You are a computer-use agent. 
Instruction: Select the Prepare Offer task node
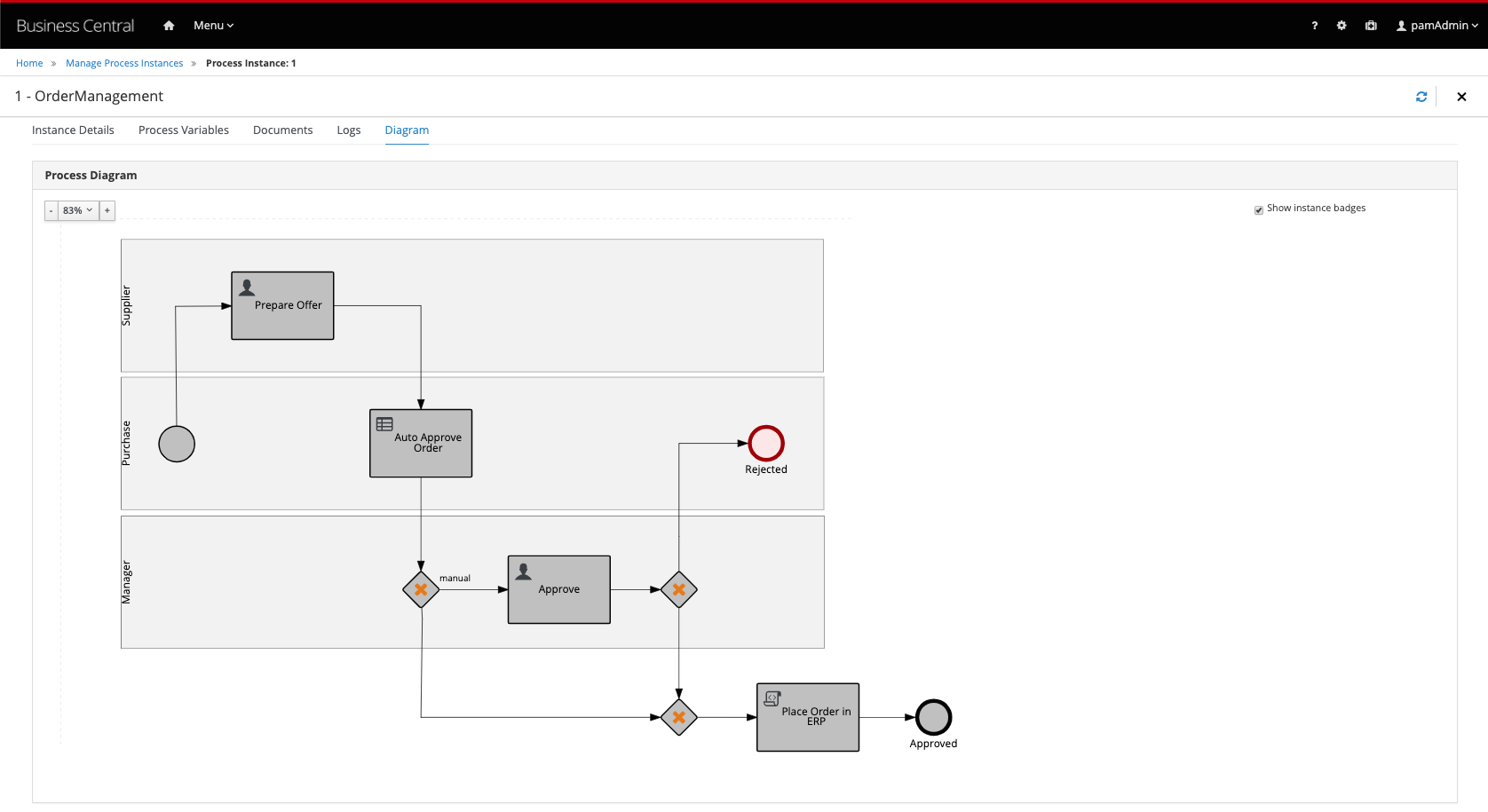[x=282, y=305]
